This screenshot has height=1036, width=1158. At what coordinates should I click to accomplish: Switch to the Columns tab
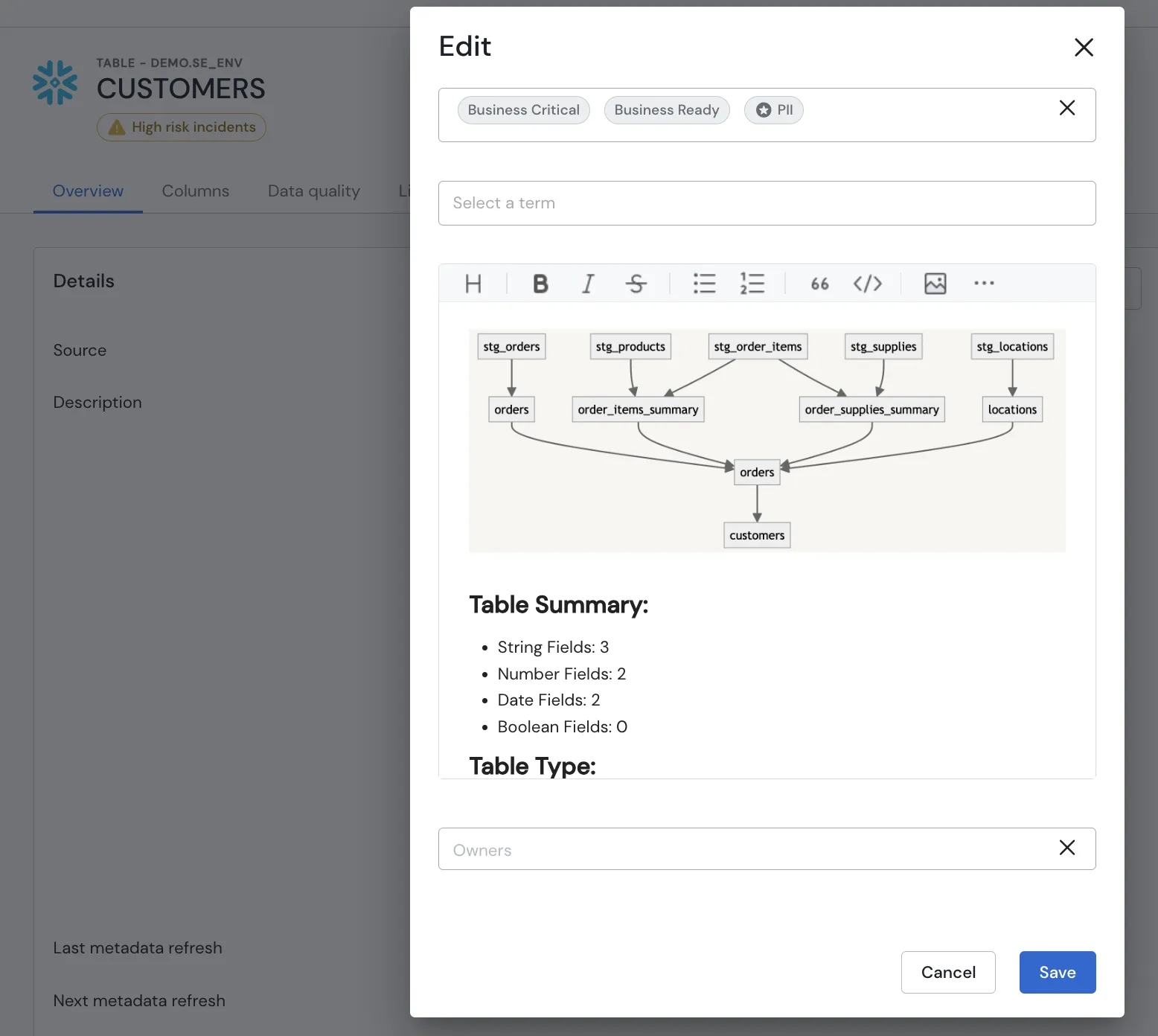click(196, 191)
